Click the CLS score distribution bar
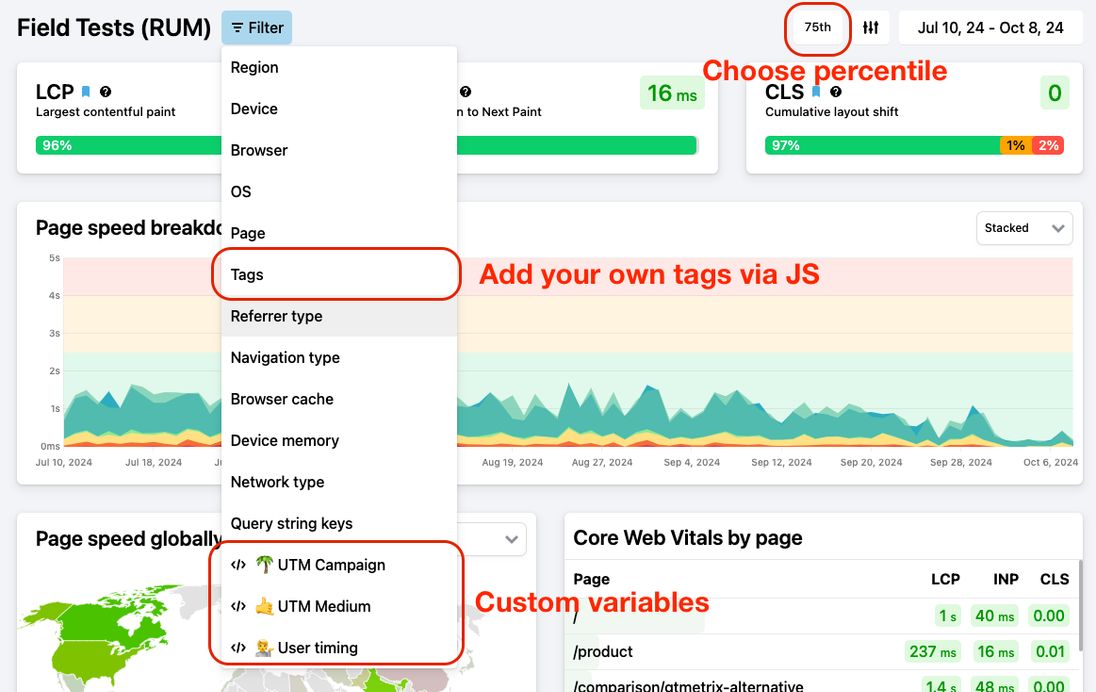1096x692 pixels. (913, 146)
